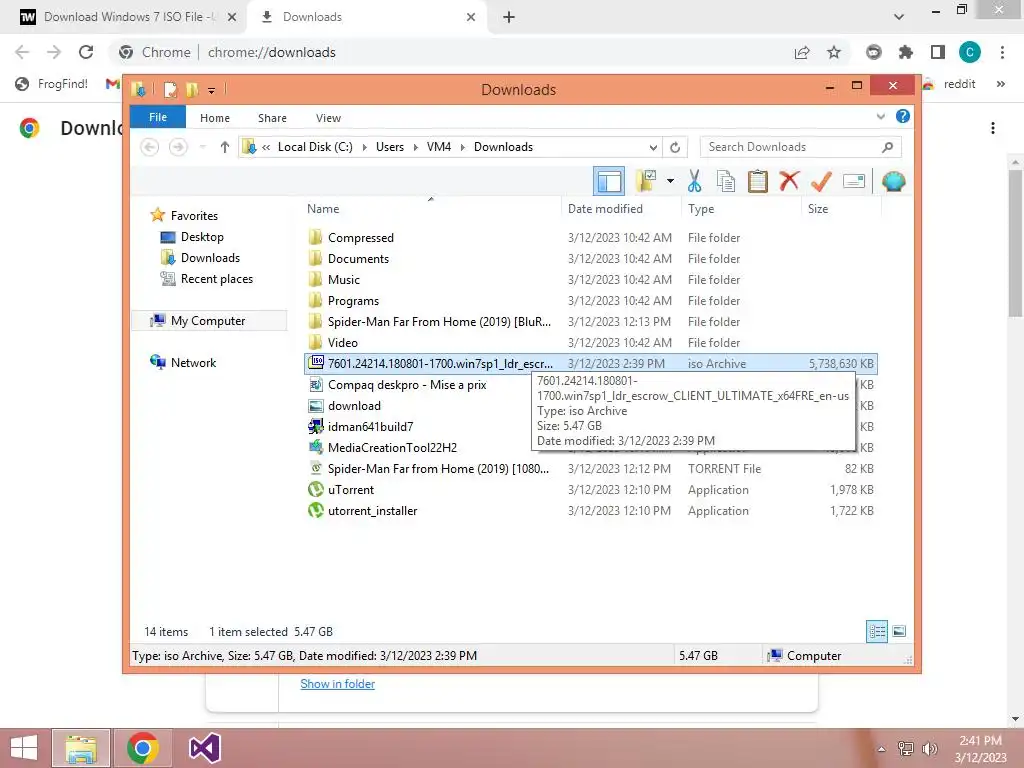Click the red Delete X icon
The image size is (1024, 768).
tap(789, 181)
